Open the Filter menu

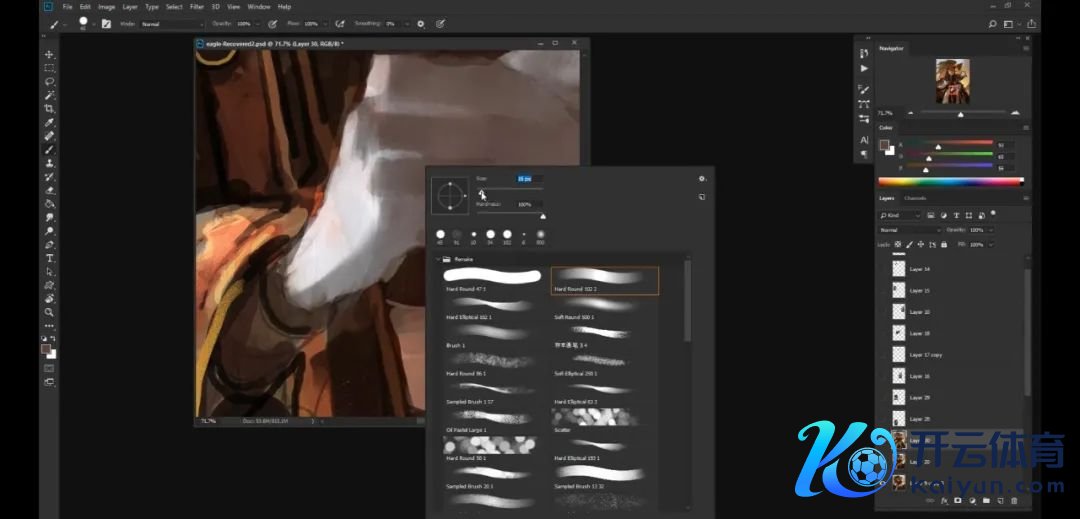197,7
